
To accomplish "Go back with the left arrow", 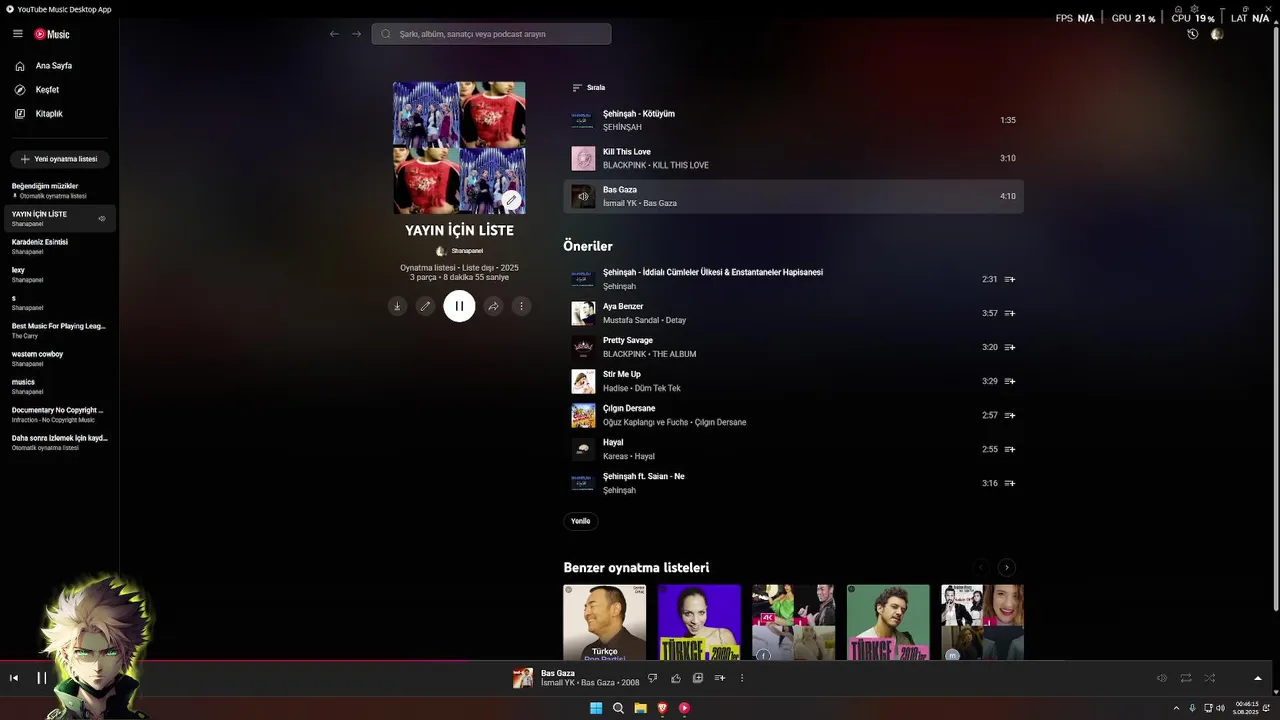I will point(334,34).
